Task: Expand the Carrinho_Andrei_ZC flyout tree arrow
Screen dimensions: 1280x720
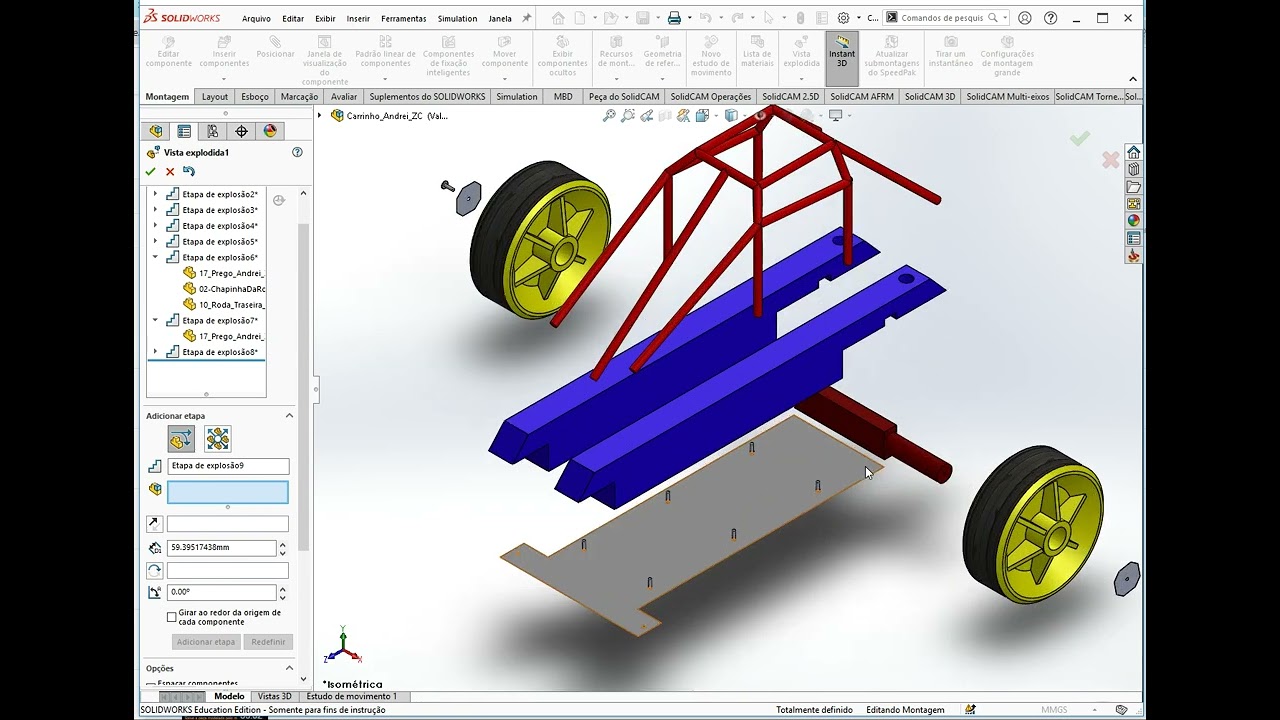Action: pyautogui.click(x=321, y=115)
